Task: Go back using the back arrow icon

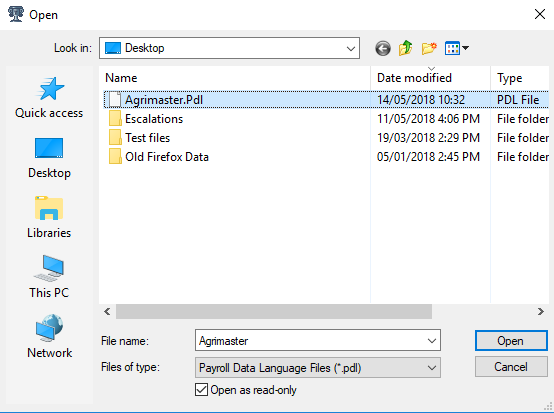Action: (383, 48)
